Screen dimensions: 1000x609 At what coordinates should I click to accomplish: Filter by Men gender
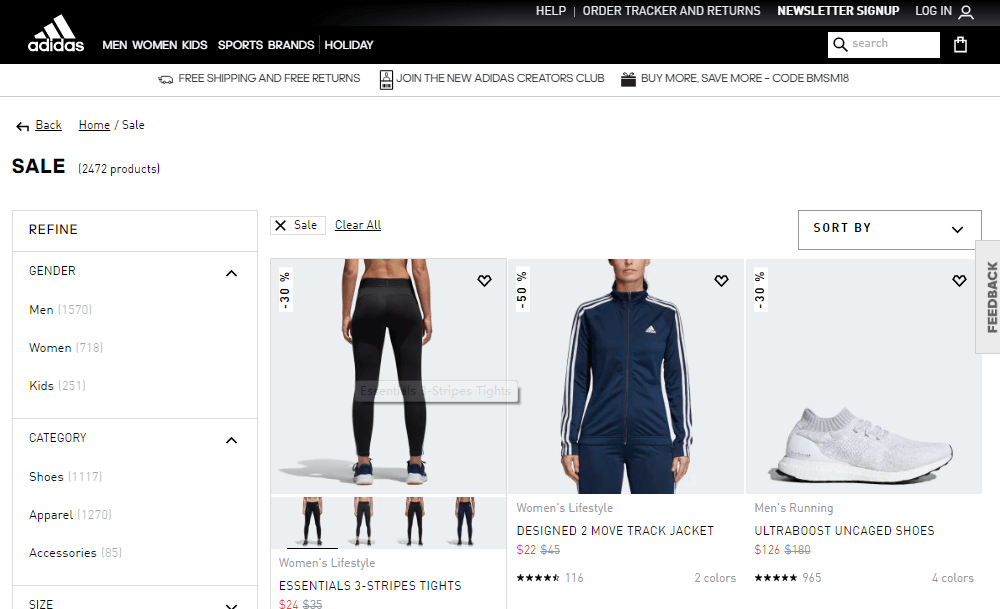point(61,310)
